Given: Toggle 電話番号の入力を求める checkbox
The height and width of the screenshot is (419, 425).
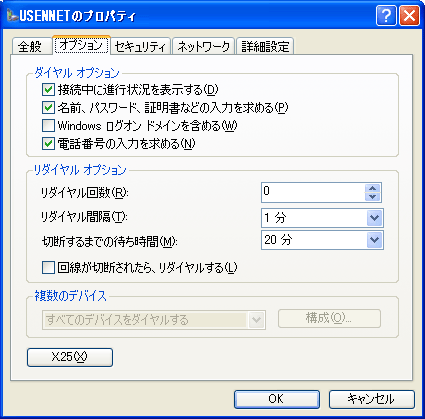Looking at the screenshot, I should [48, 144].
